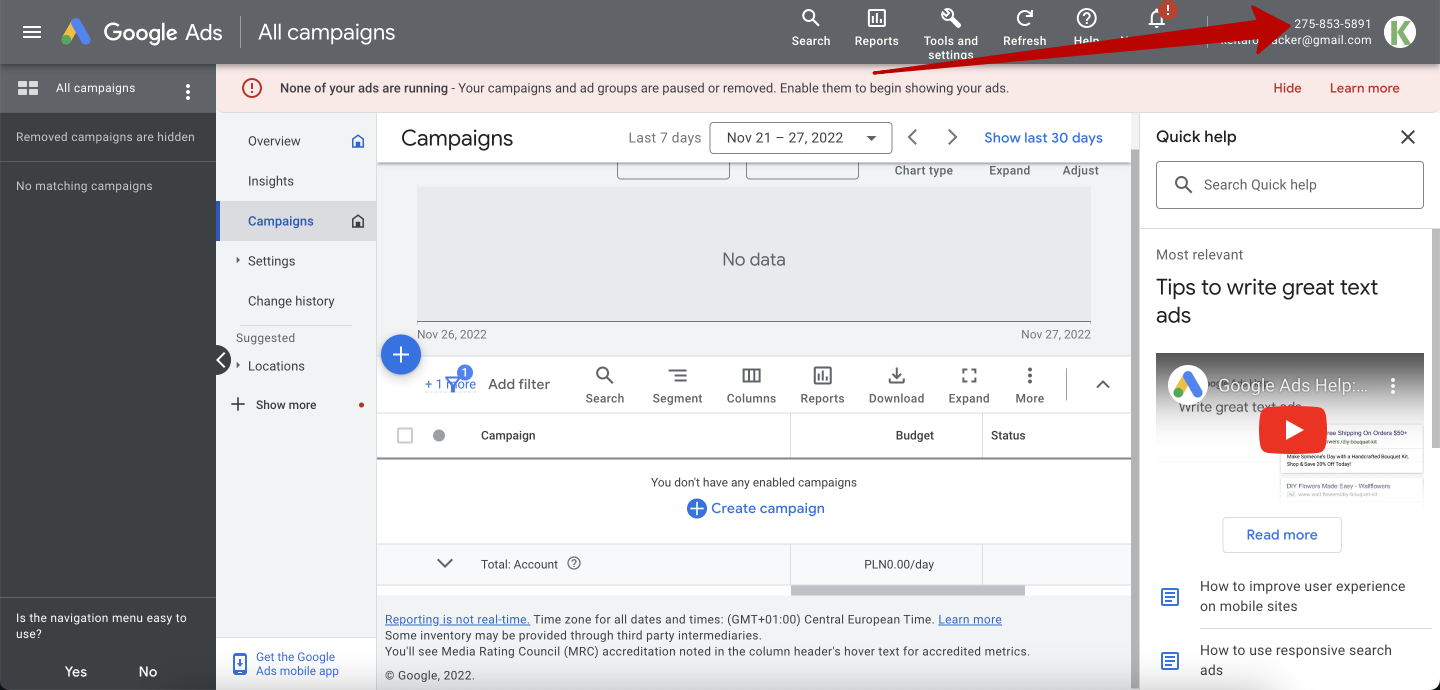Answer Yes to navigation menu survey

[x=76, y=672]
